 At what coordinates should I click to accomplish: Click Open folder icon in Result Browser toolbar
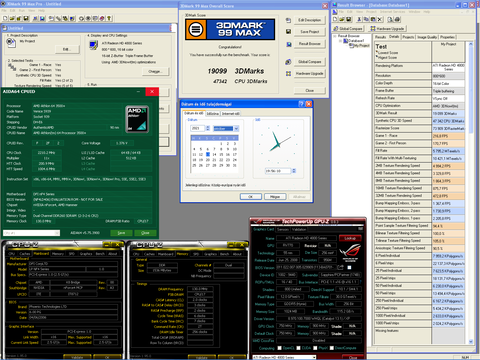pyautogui.click(x=342, y=19)
